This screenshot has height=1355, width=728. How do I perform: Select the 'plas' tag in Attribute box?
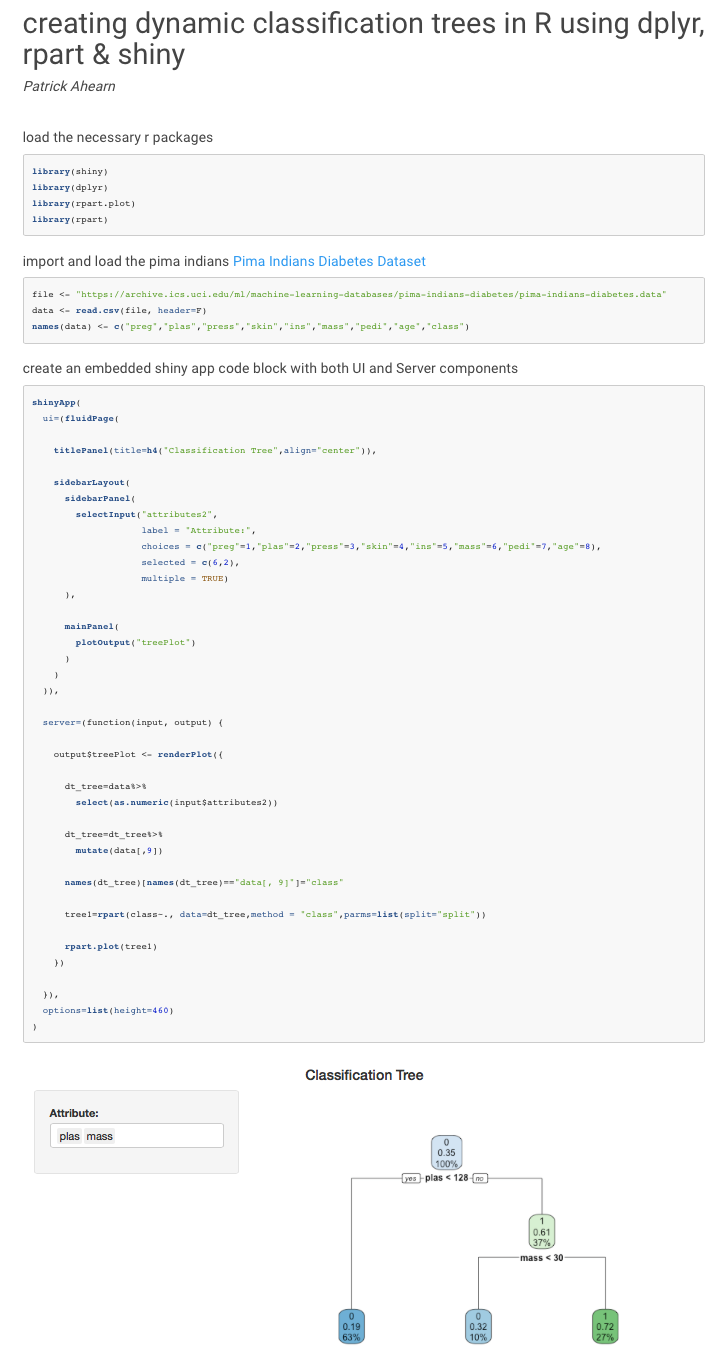[x=69, y=1136]
